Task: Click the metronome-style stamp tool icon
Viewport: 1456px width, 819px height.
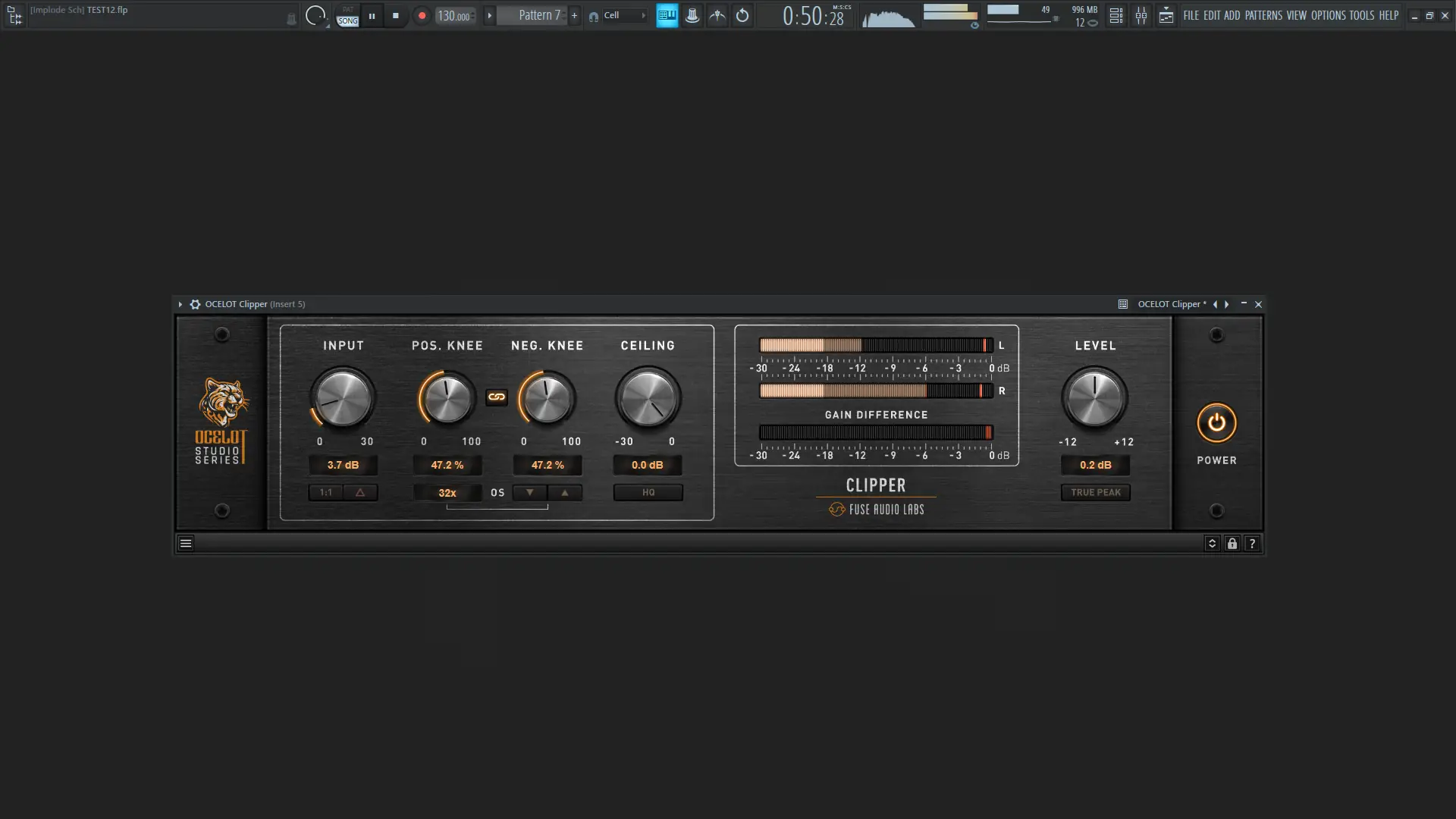Action: point(692,15)
